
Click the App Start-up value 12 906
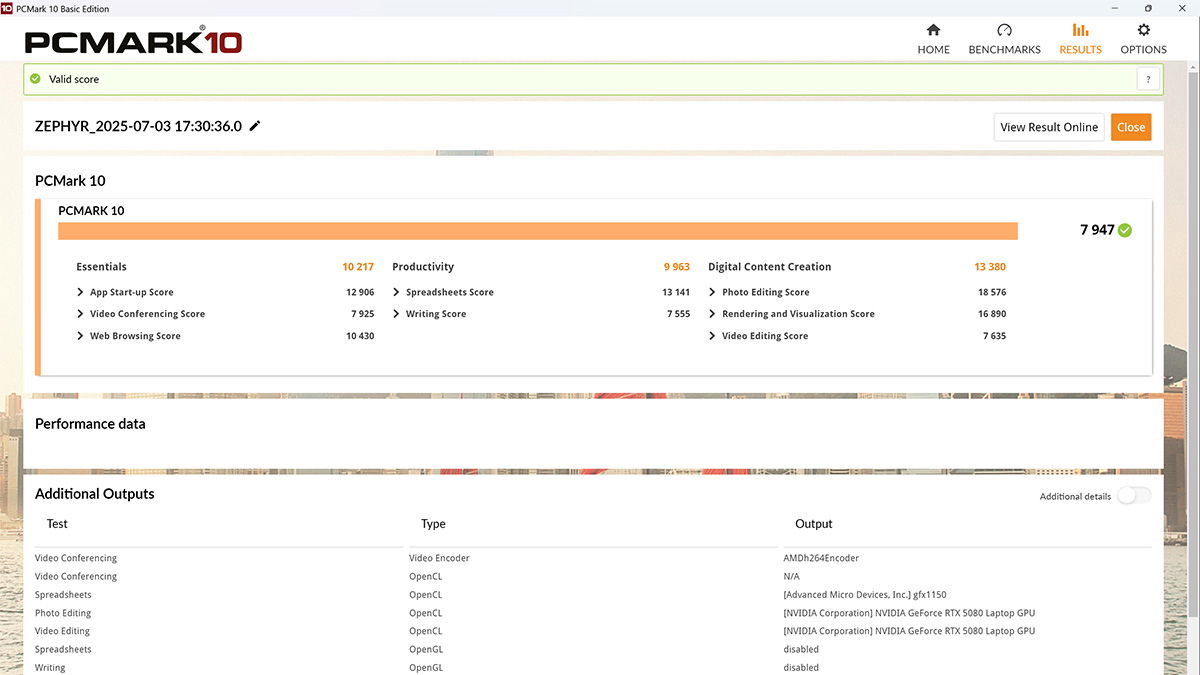point(360,292)
